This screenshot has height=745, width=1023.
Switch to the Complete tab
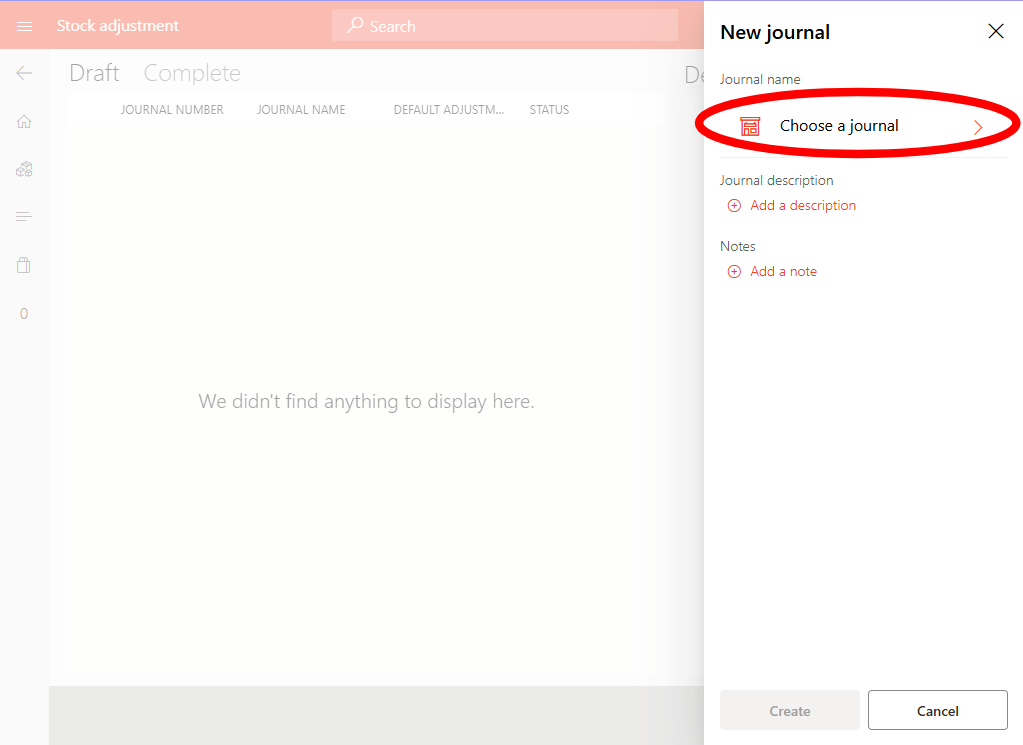coord(192,73)
